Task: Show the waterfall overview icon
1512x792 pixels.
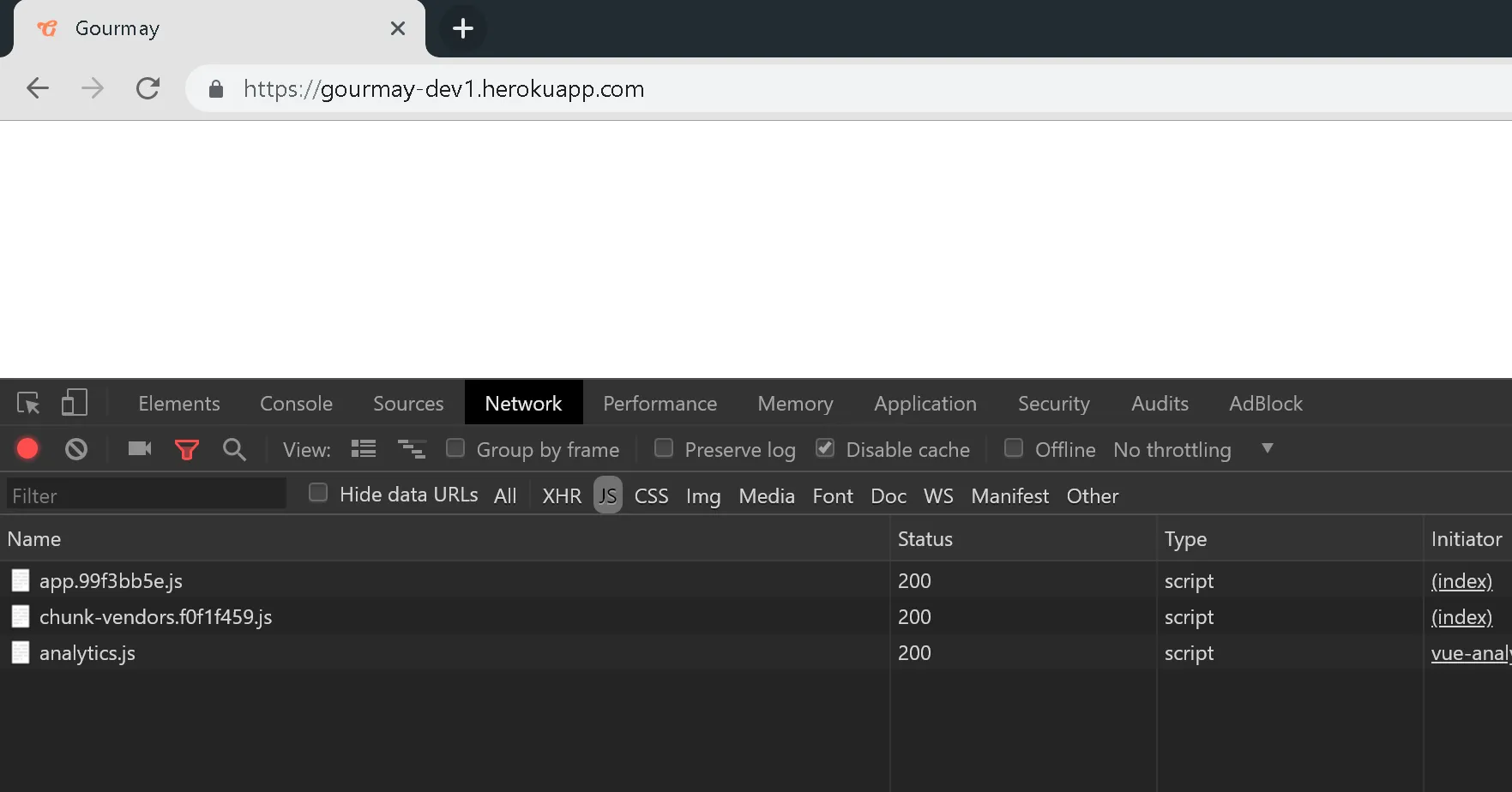Action: pos(412,449)
